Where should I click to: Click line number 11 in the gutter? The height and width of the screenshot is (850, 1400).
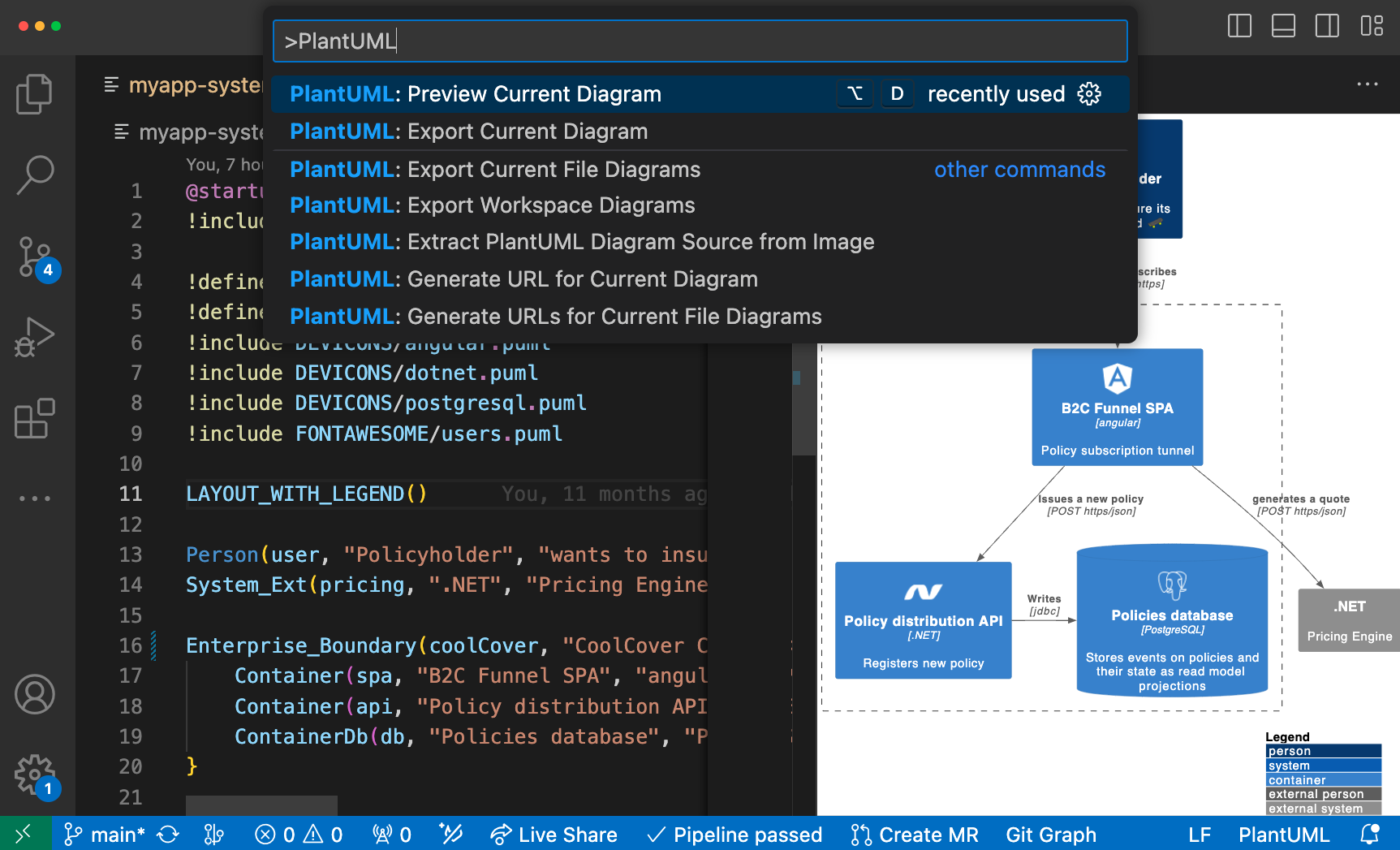(x=131, y=494)
